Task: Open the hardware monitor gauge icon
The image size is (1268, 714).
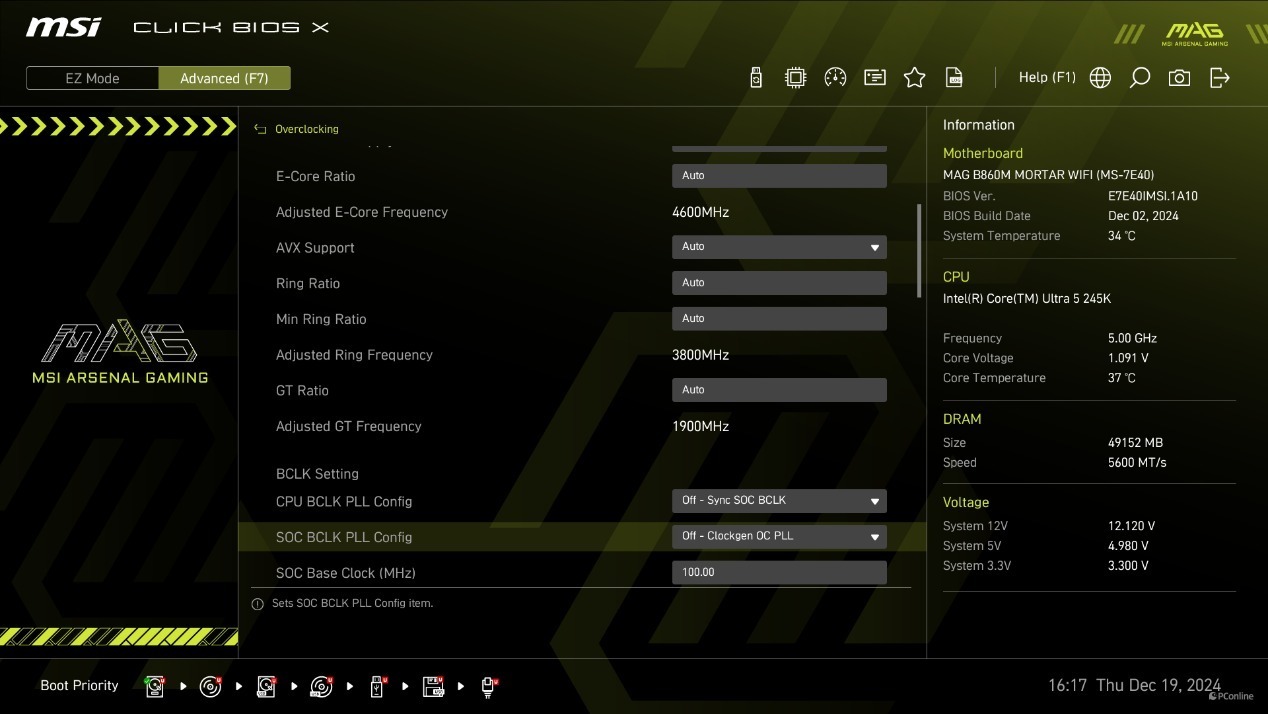Action: pos(835,78)
